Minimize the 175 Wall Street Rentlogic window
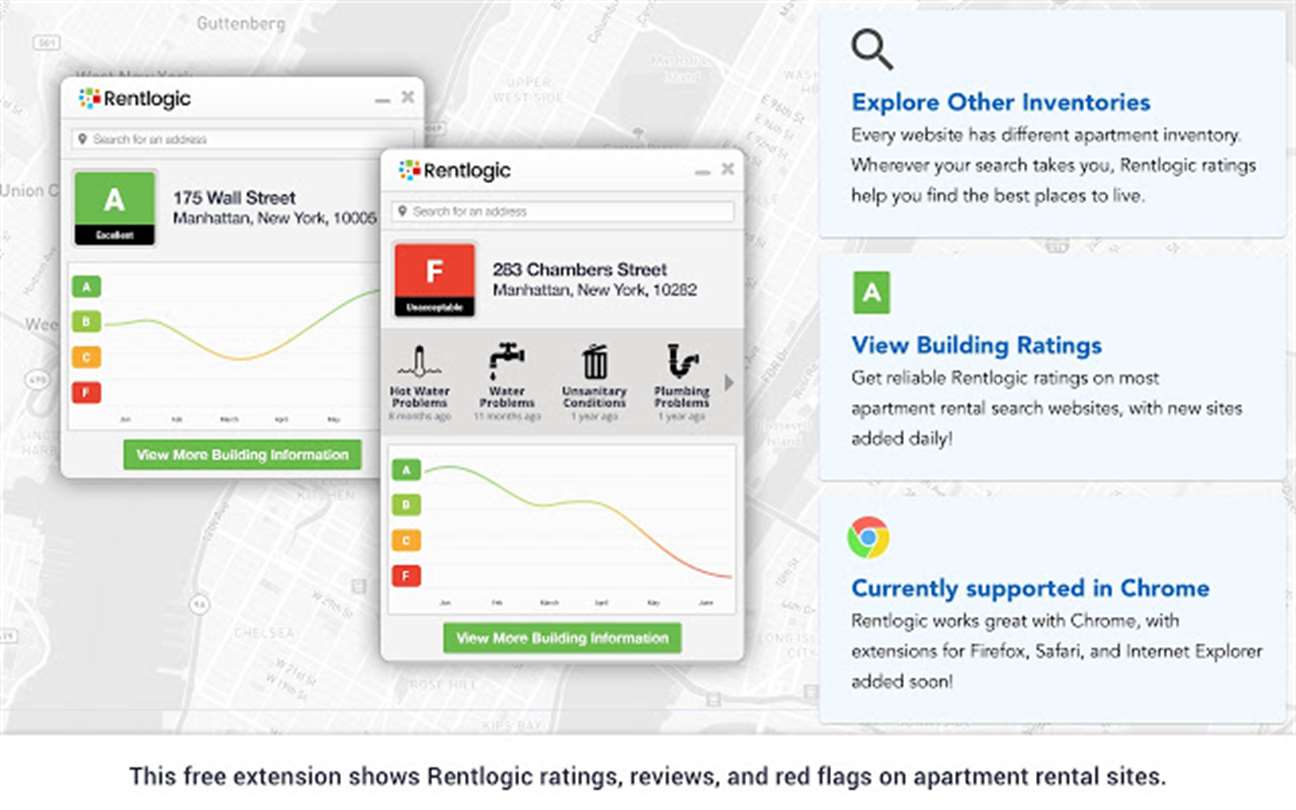This screenshot has width=1296, height=810. click(383, 100)
